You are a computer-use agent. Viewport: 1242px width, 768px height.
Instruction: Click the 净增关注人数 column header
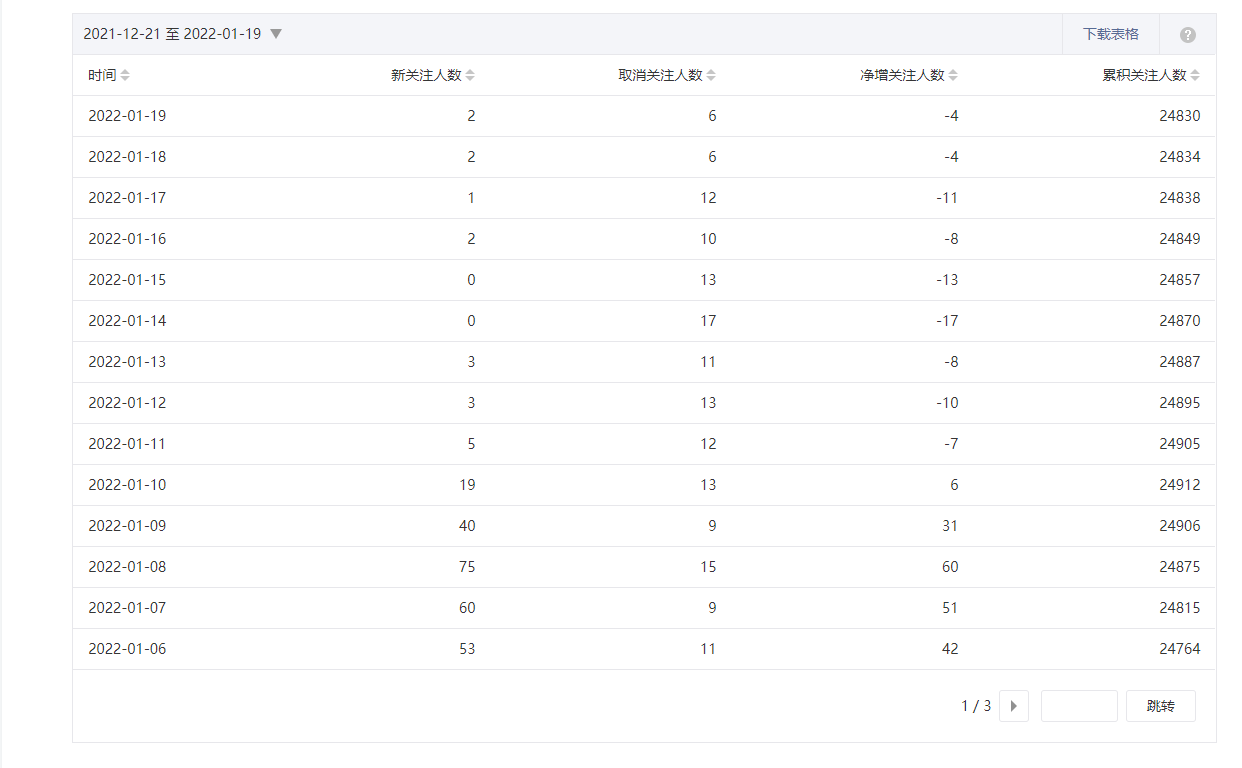[x=902, y=75]
